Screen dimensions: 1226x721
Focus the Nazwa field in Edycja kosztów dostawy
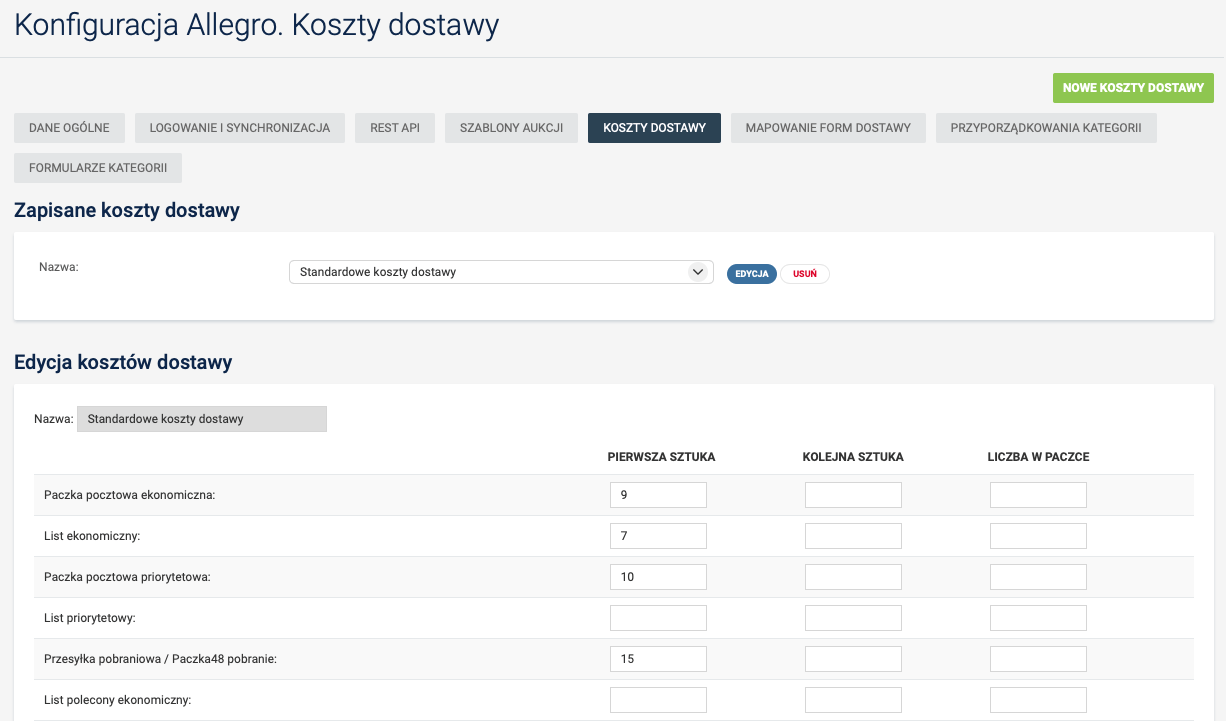pos(202,419)
